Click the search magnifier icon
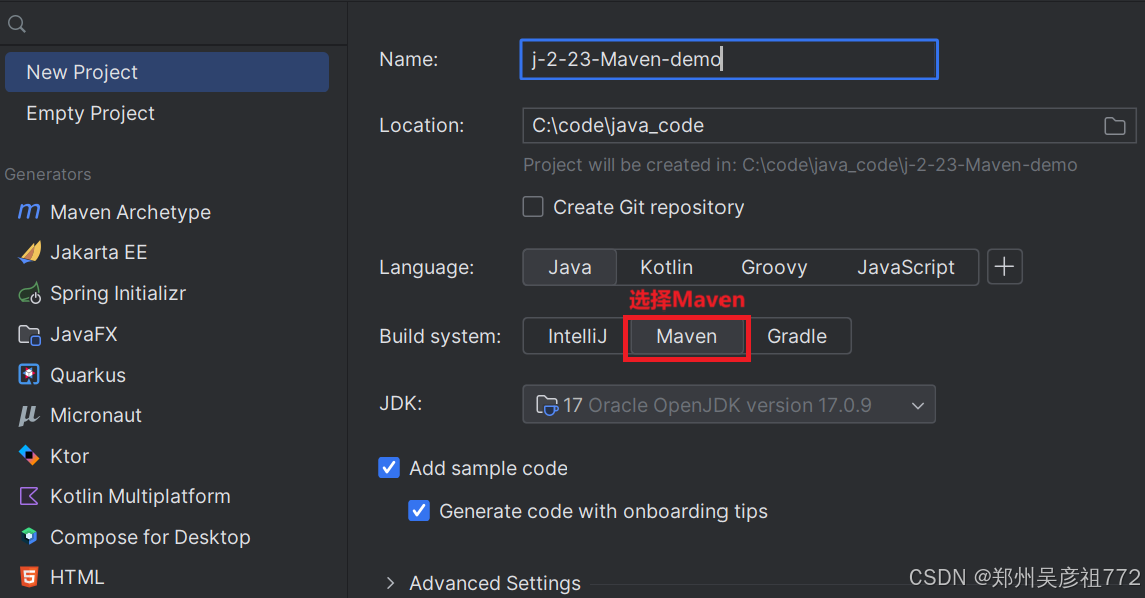The image size is (1145, 598). (17, 24)
